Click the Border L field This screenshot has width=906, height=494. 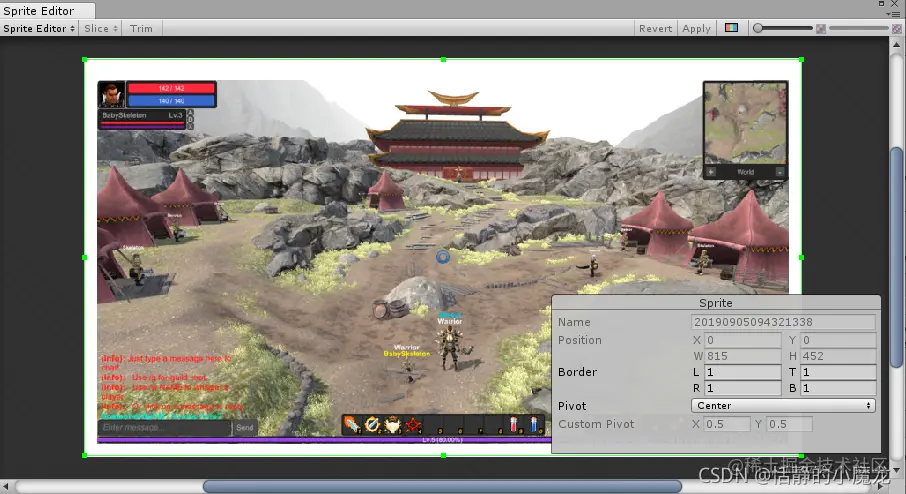pyautogui.click(x=742, y=372)
